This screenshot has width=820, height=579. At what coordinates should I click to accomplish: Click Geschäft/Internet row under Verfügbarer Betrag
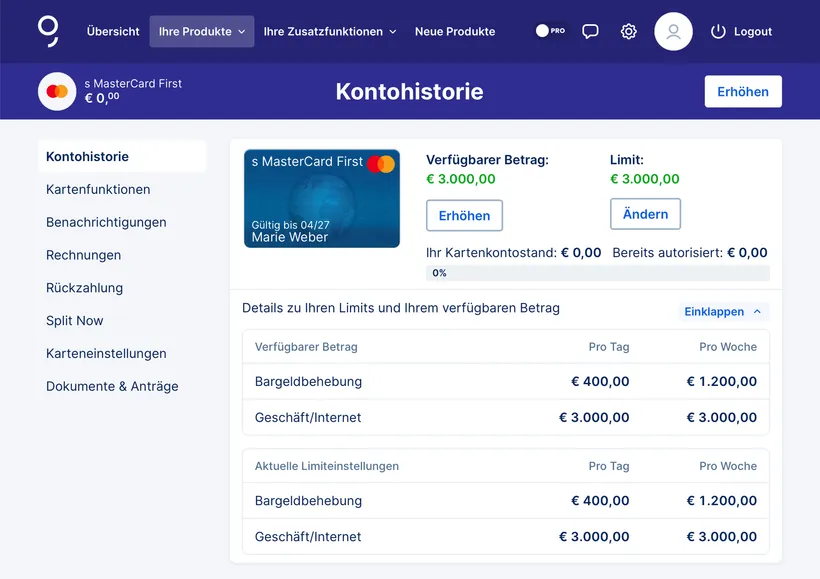coord(506,417)
